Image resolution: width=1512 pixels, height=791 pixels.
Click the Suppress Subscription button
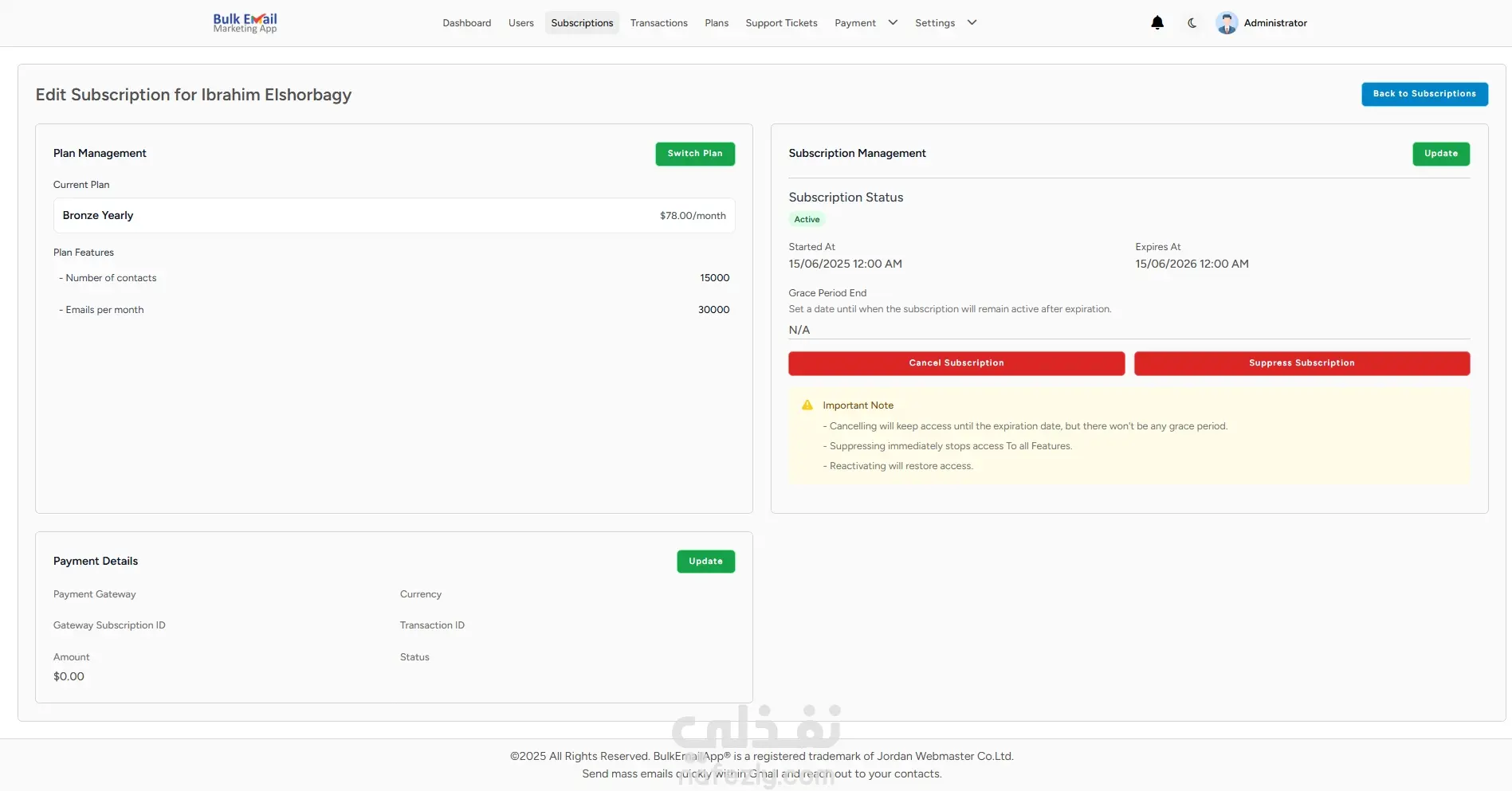(1302, 363)
